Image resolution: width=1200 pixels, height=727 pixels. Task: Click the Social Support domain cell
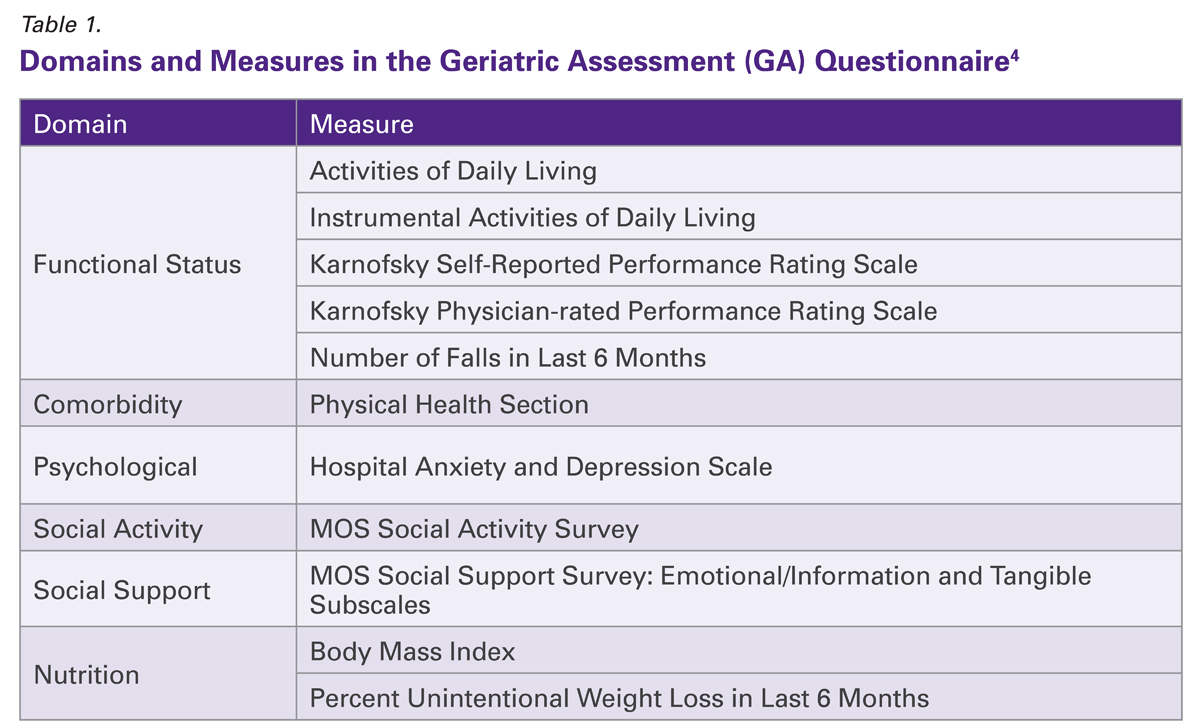(x=122, y=590)
